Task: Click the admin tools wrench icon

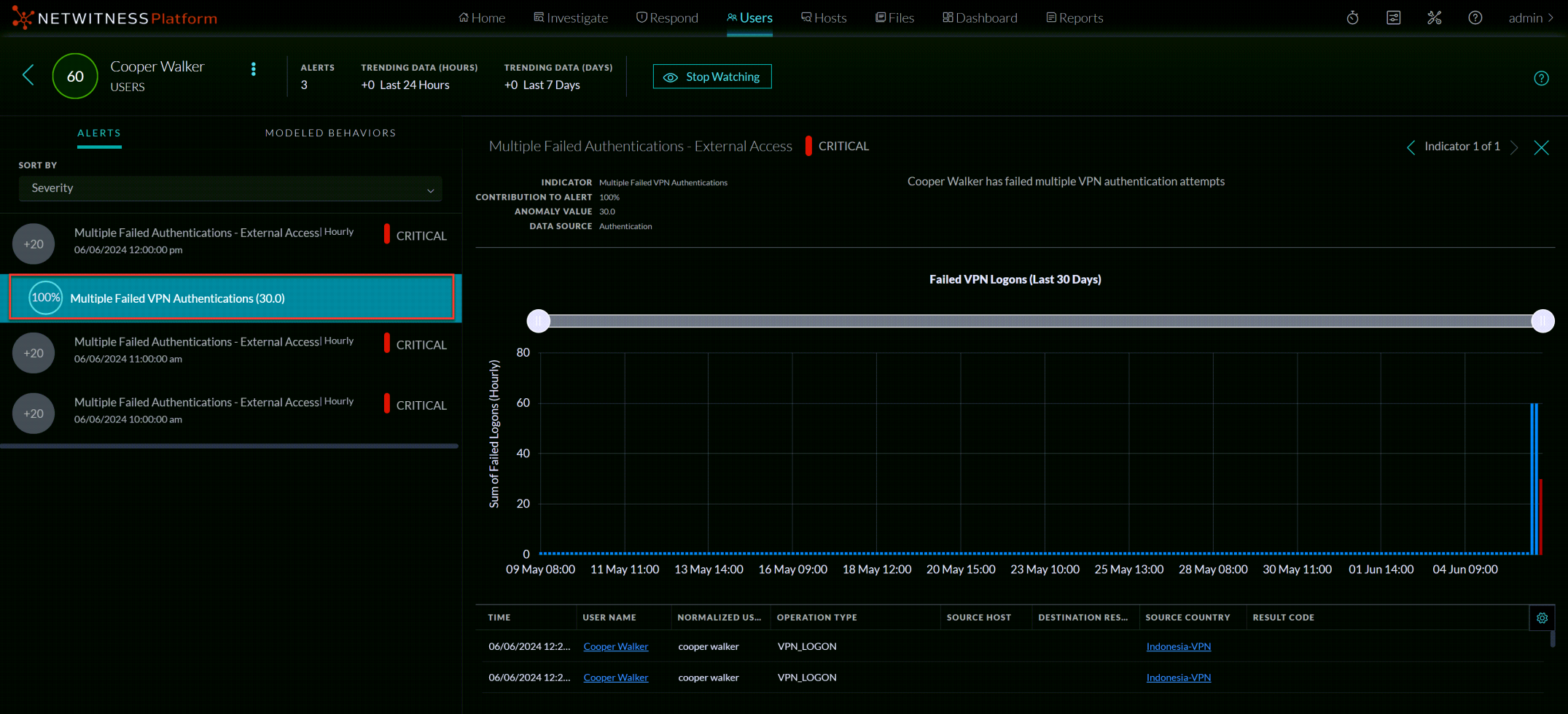Action: click(1435, 17)
